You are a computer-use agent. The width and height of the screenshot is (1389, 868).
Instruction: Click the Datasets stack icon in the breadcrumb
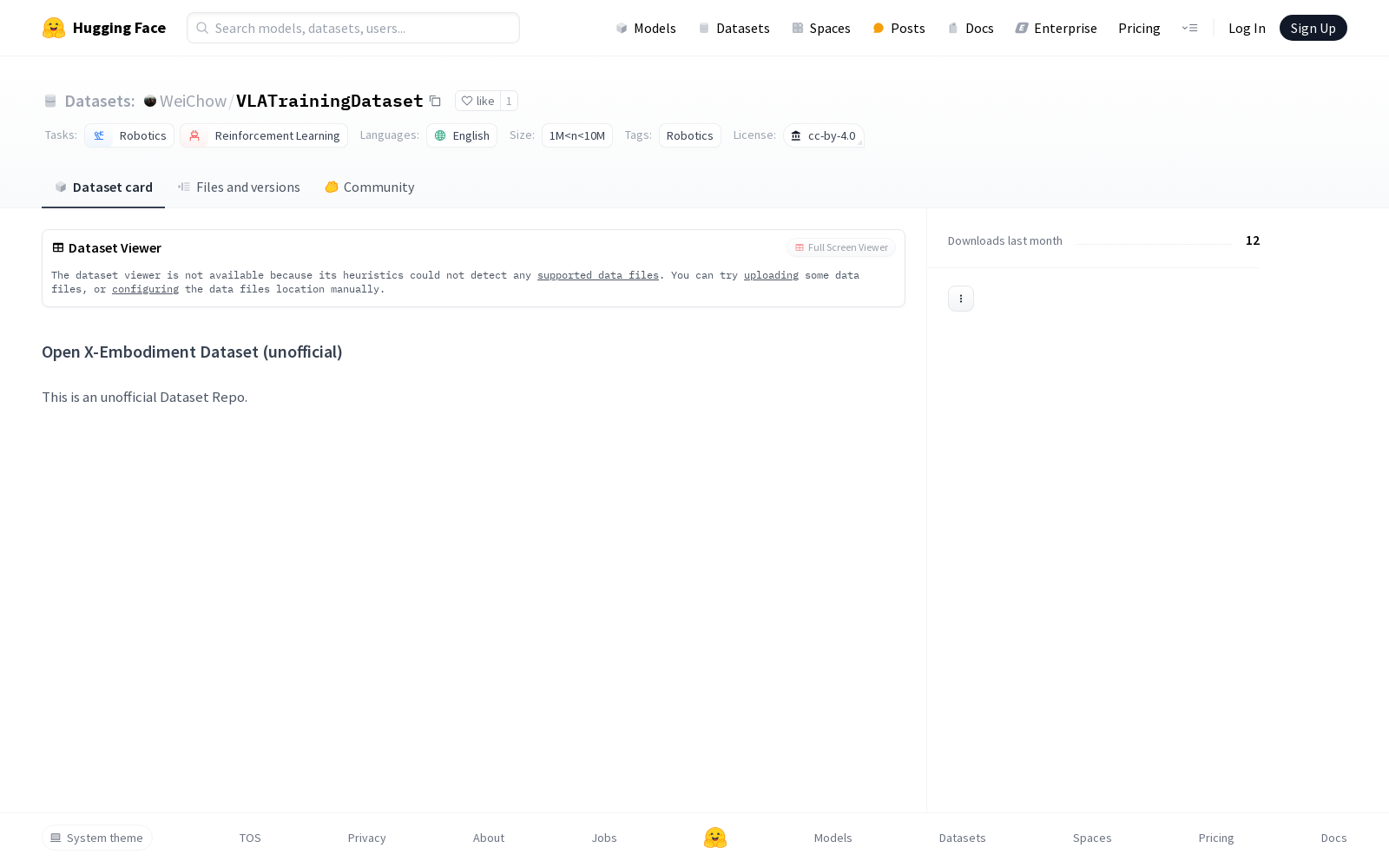pos(50,101)
